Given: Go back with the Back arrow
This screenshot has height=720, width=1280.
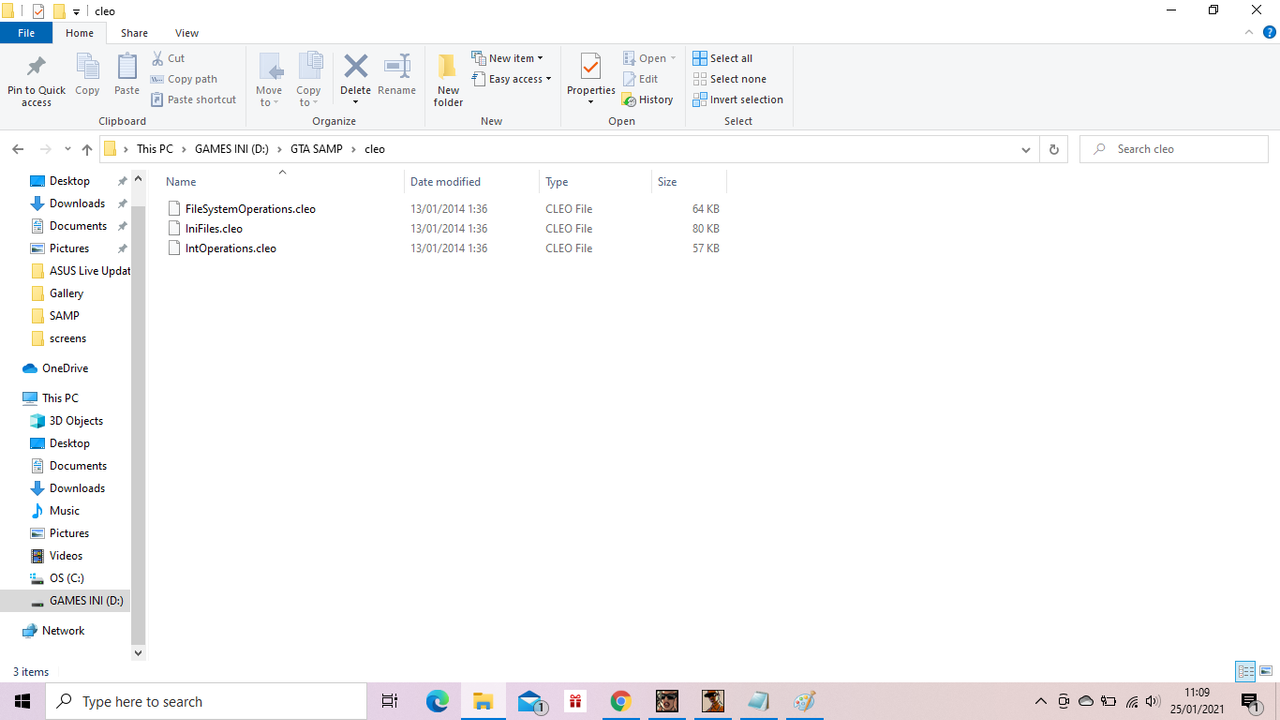Looking at the screenshot, I should 18,149.
